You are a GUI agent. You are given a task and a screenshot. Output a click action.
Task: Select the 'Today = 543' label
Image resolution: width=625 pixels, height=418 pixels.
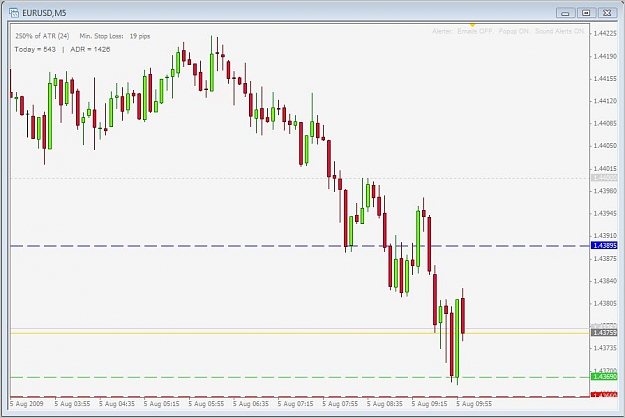coord(35,49)
